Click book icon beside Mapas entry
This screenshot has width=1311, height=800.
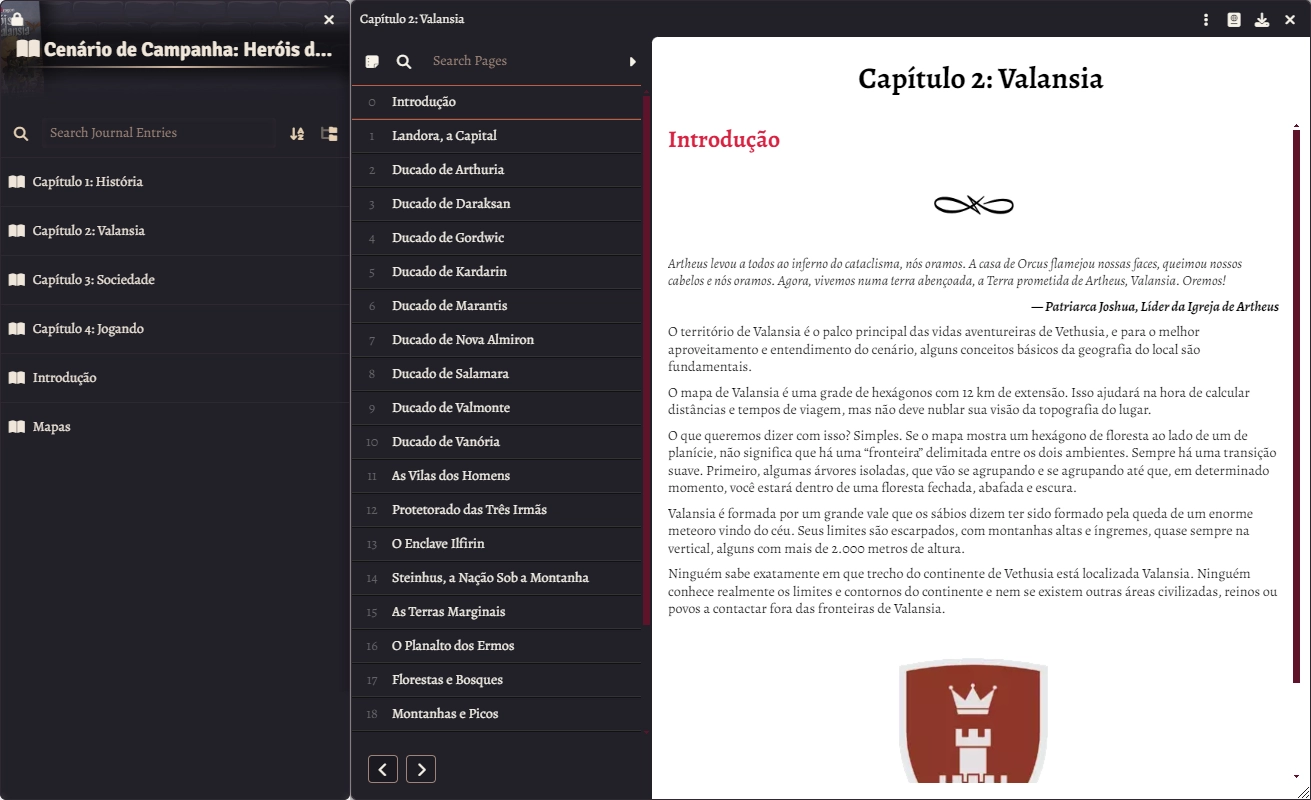[x=16, y=427]
